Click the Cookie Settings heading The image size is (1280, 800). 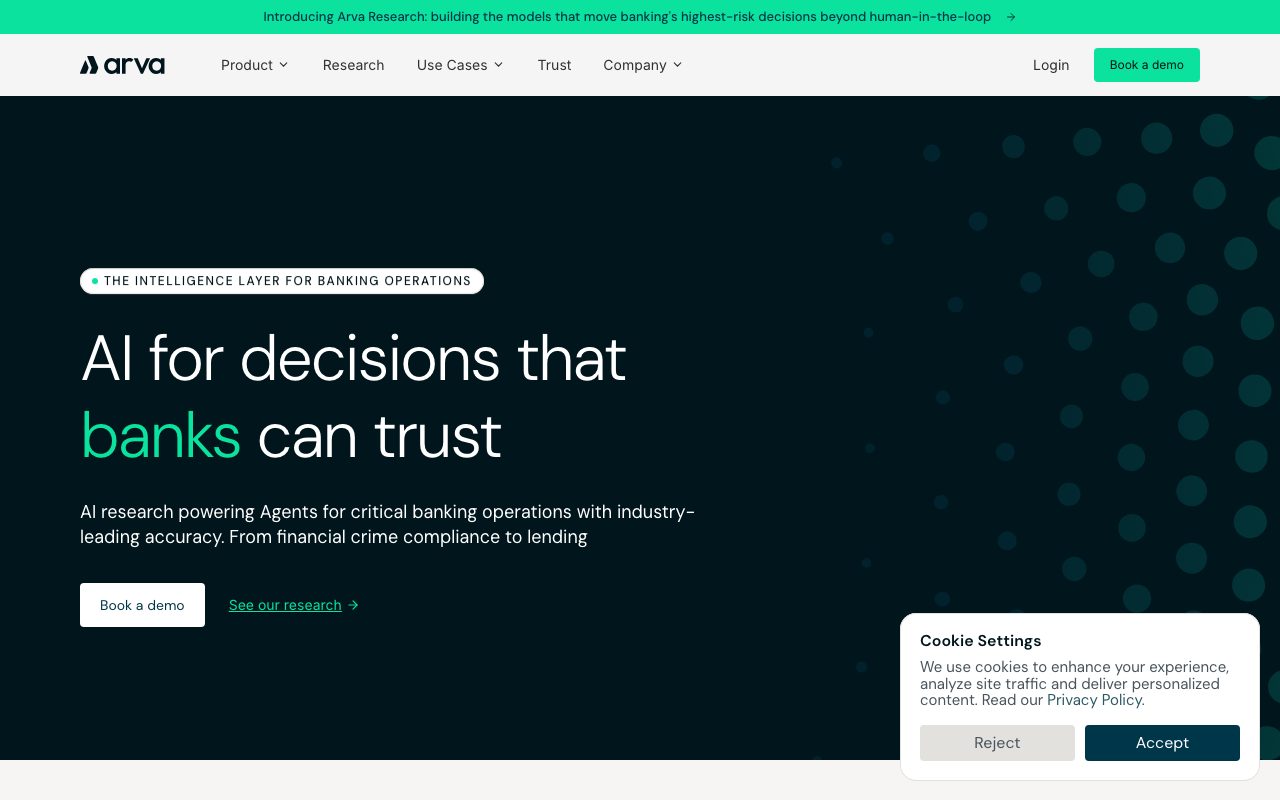[980, 641]
